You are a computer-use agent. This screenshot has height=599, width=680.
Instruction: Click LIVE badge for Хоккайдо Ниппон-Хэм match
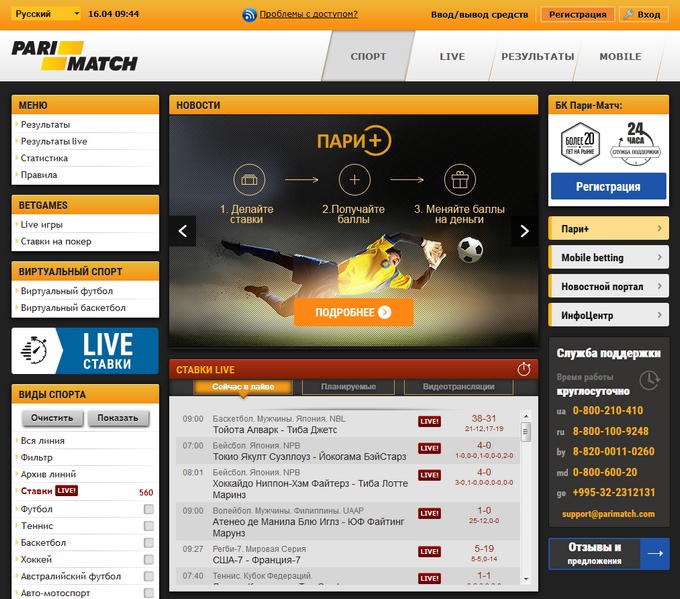[429, 475]
